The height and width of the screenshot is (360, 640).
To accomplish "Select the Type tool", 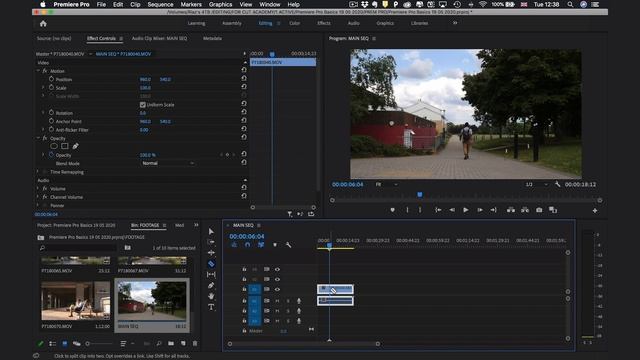I will pos(211,307).
